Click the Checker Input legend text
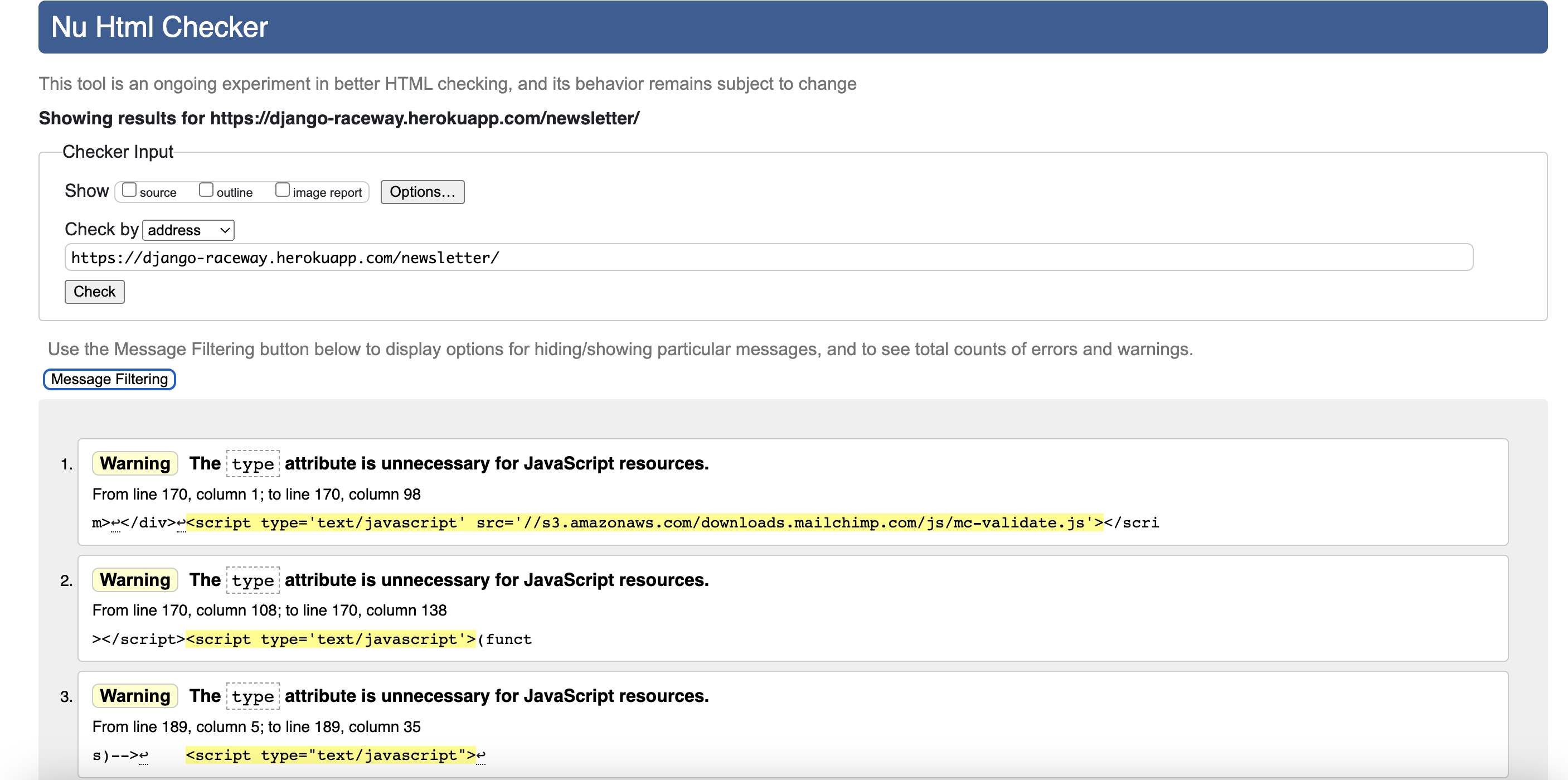Screen dimensions: 1568x780 [118, 152]
